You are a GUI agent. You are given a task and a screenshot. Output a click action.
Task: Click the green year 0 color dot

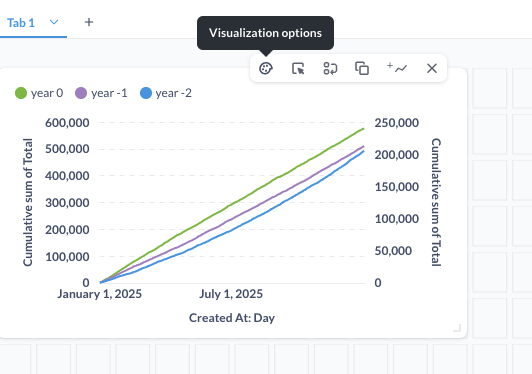[21, 93]
